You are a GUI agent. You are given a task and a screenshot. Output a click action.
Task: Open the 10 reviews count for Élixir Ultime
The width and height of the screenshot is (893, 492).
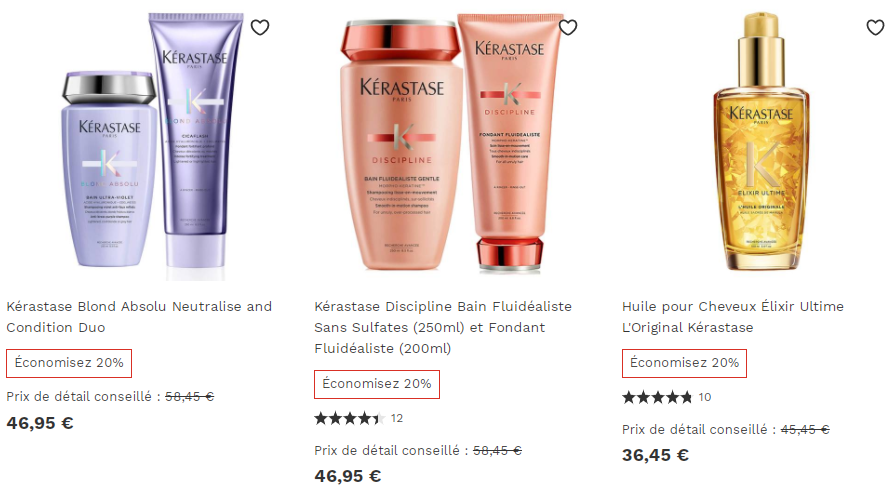tap(705, 397)
